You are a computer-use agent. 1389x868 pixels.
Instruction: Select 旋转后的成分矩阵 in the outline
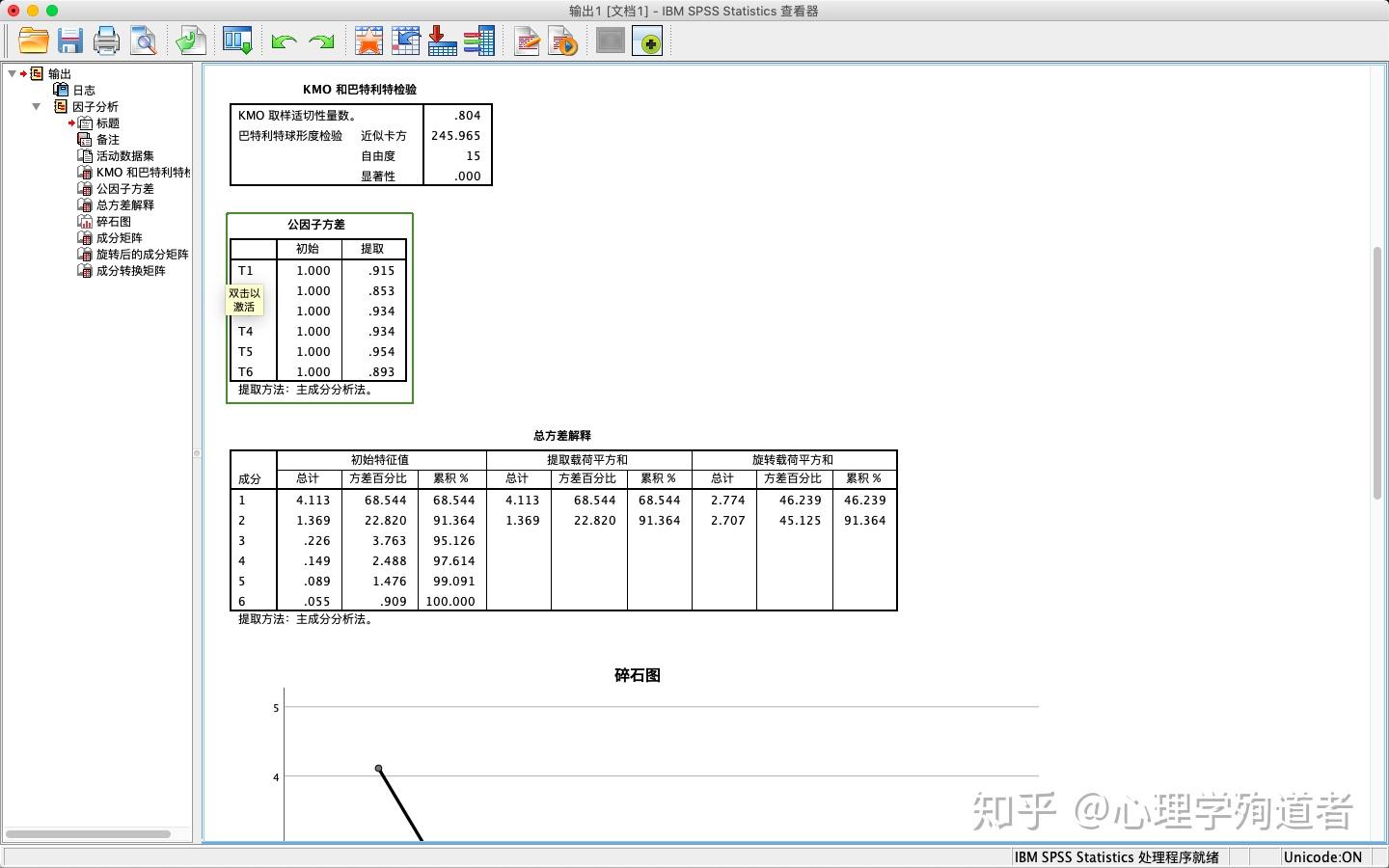point(143,254)
